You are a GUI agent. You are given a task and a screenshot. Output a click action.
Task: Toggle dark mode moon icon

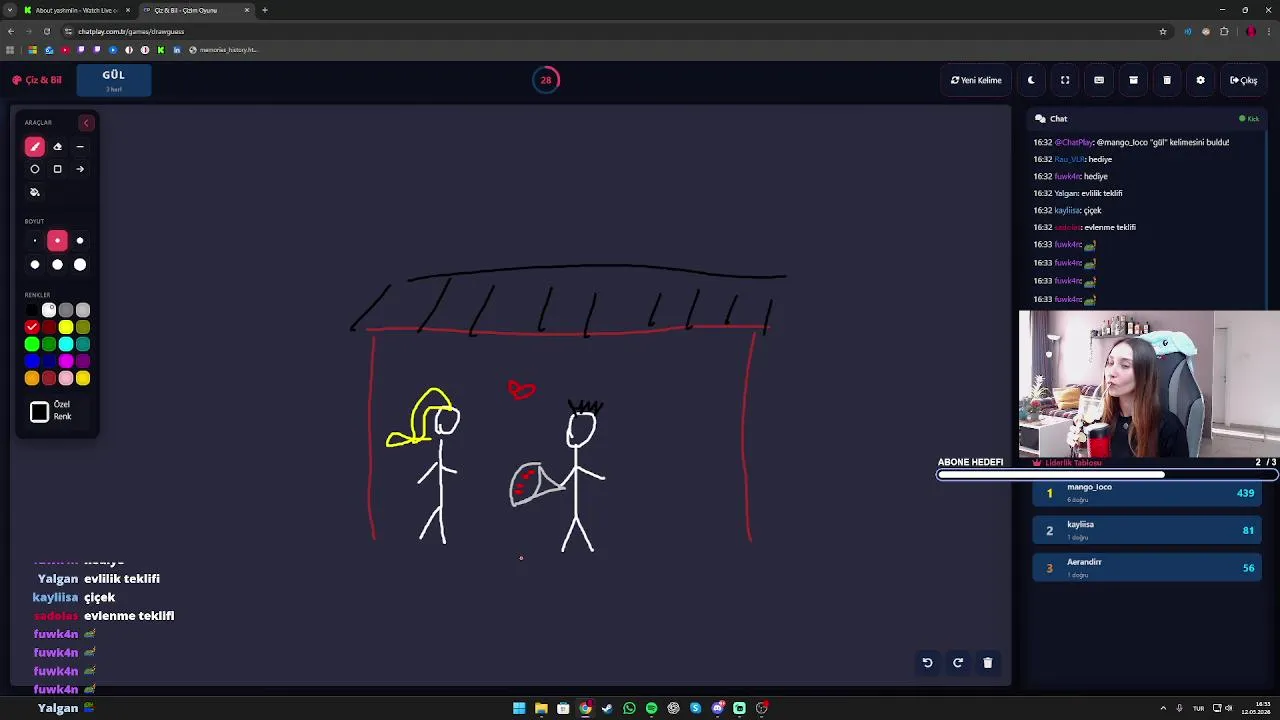(1031, 80)
